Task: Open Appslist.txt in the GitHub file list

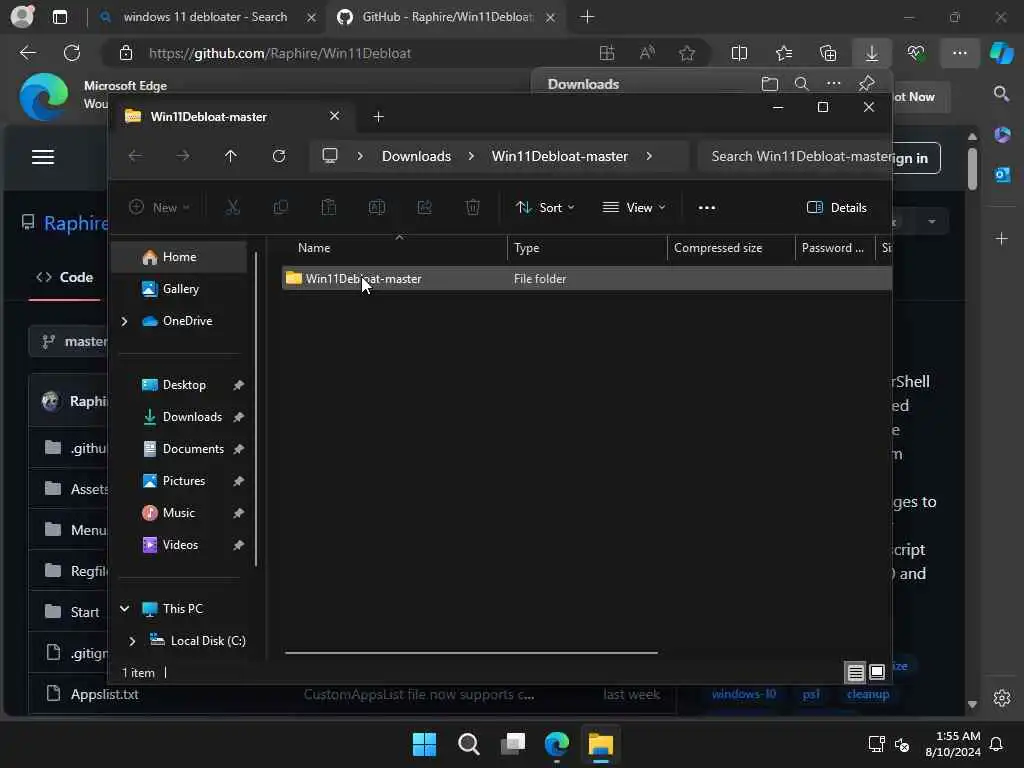Action: click(x=104, y=694)
